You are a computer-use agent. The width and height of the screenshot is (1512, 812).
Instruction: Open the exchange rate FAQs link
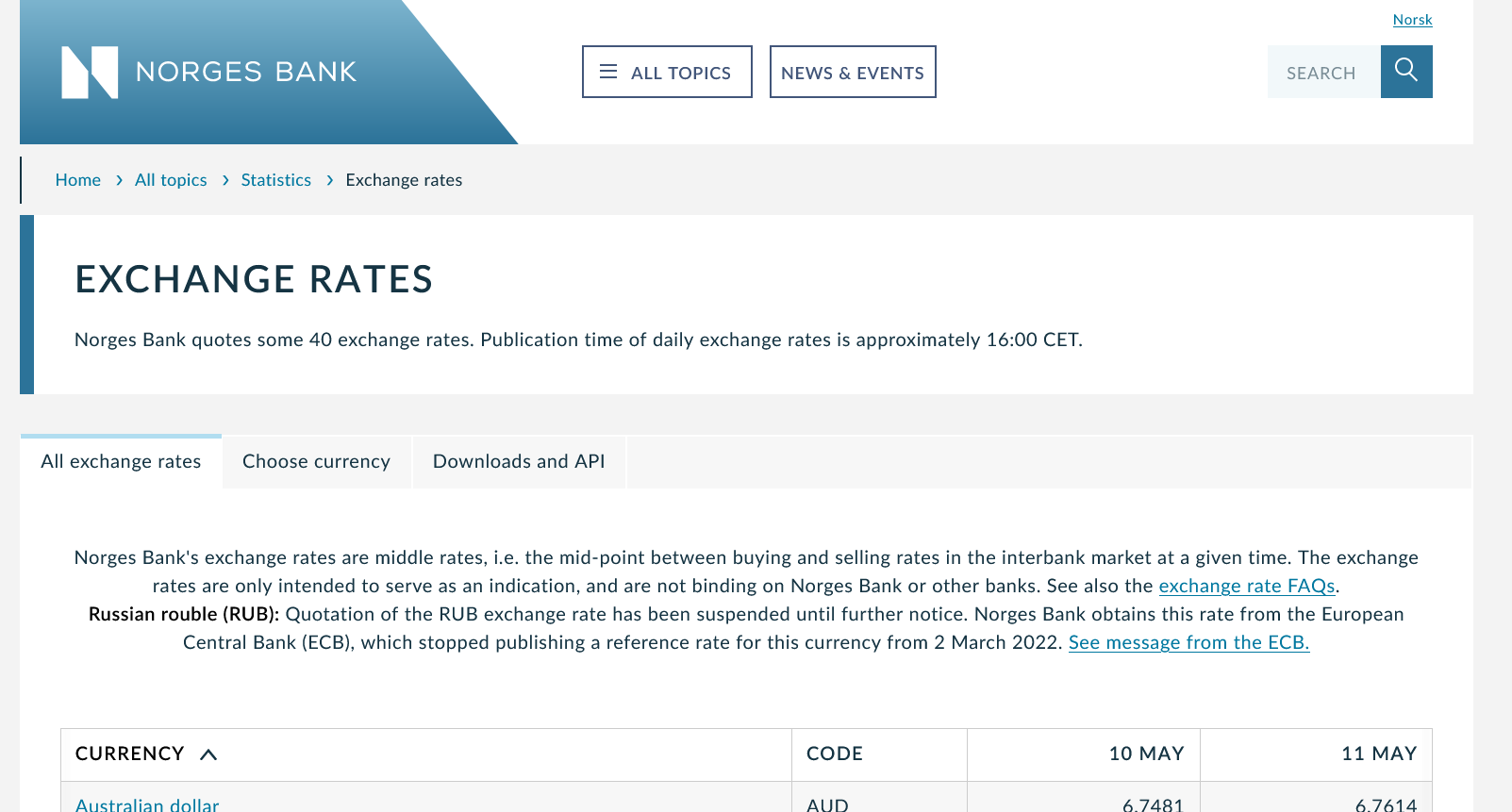(x=1246, y=586)
